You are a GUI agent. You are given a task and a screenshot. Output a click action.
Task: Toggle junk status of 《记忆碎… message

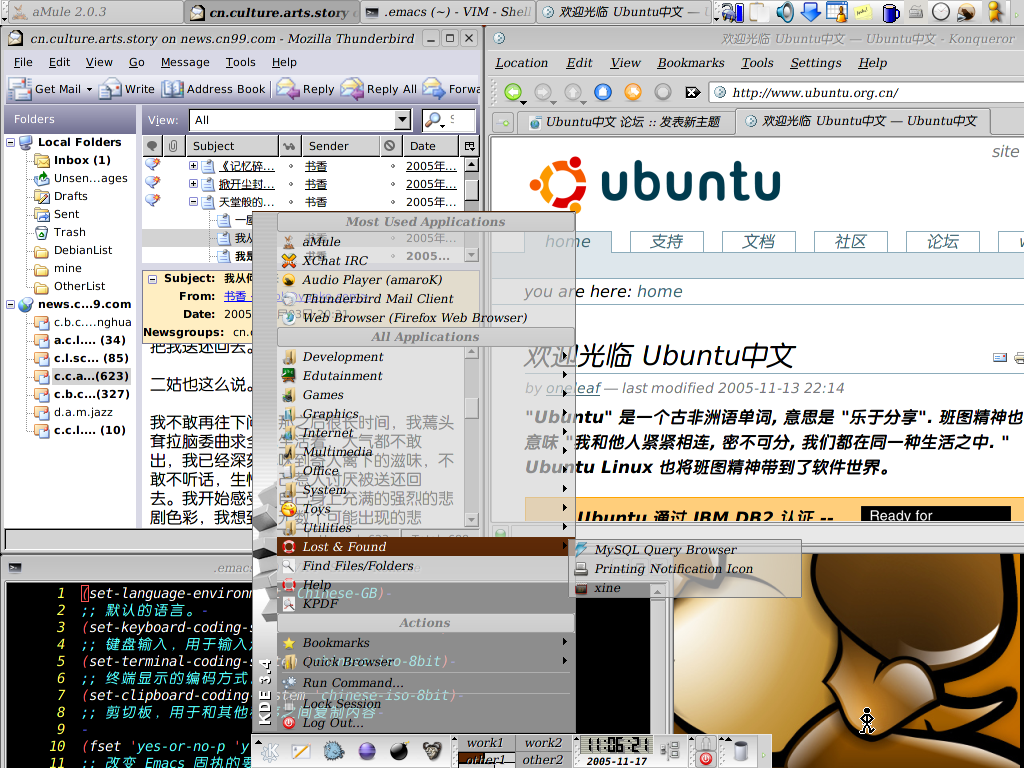[392, 166]
